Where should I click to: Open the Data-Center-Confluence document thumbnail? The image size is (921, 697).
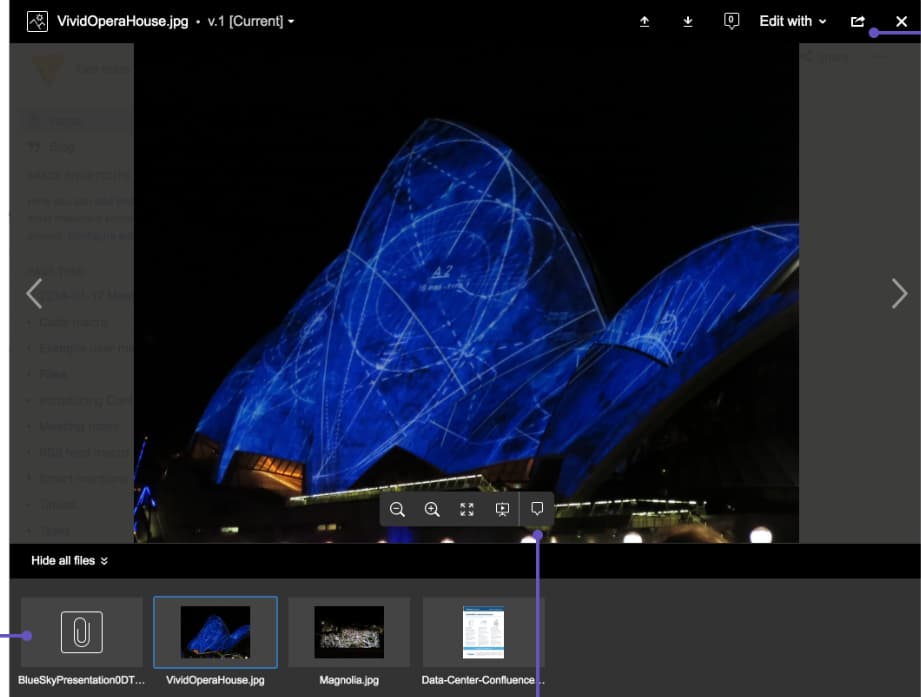click(483, 632)
